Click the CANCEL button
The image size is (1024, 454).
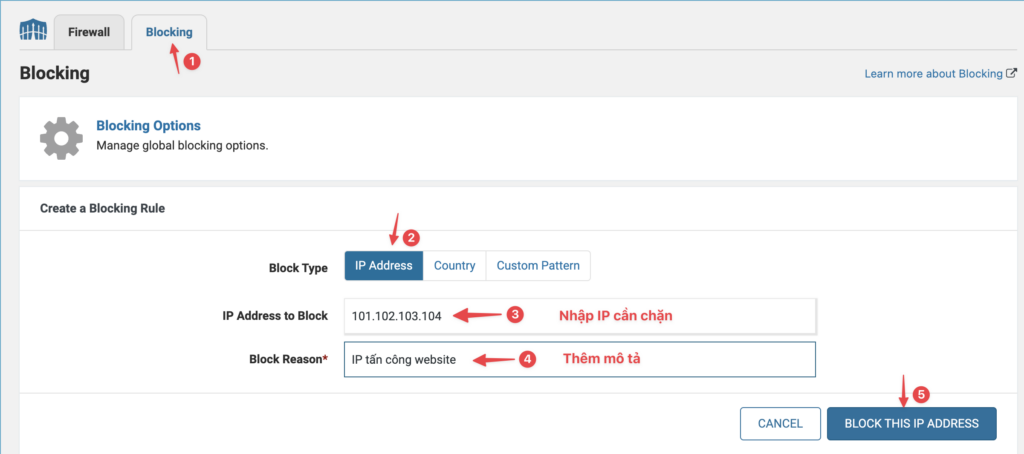[780, 423]
